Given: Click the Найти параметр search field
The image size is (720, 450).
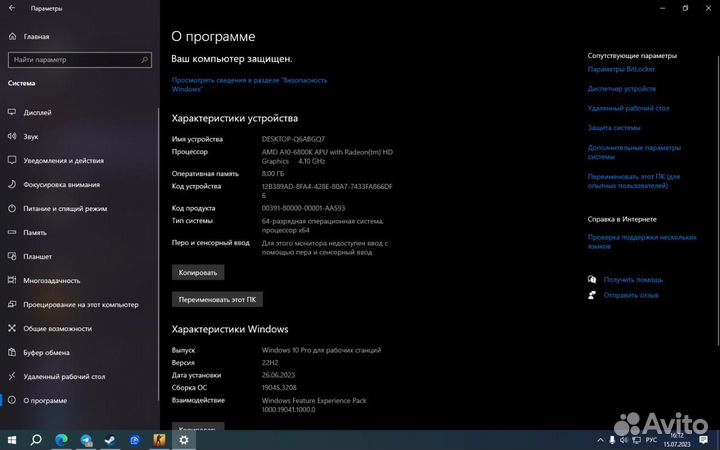Looking at the screenshot, I should [79, 60].
